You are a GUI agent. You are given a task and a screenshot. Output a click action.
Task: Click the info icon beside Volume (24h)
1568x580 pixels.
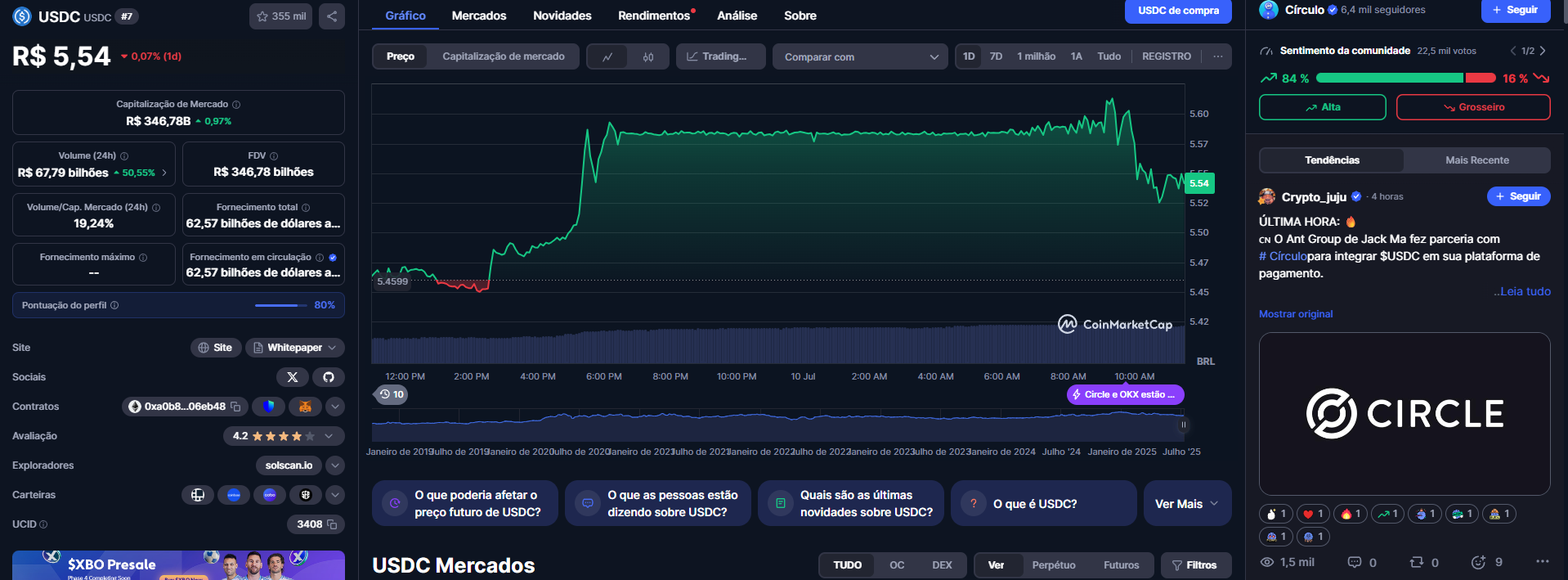click(124, 156)
